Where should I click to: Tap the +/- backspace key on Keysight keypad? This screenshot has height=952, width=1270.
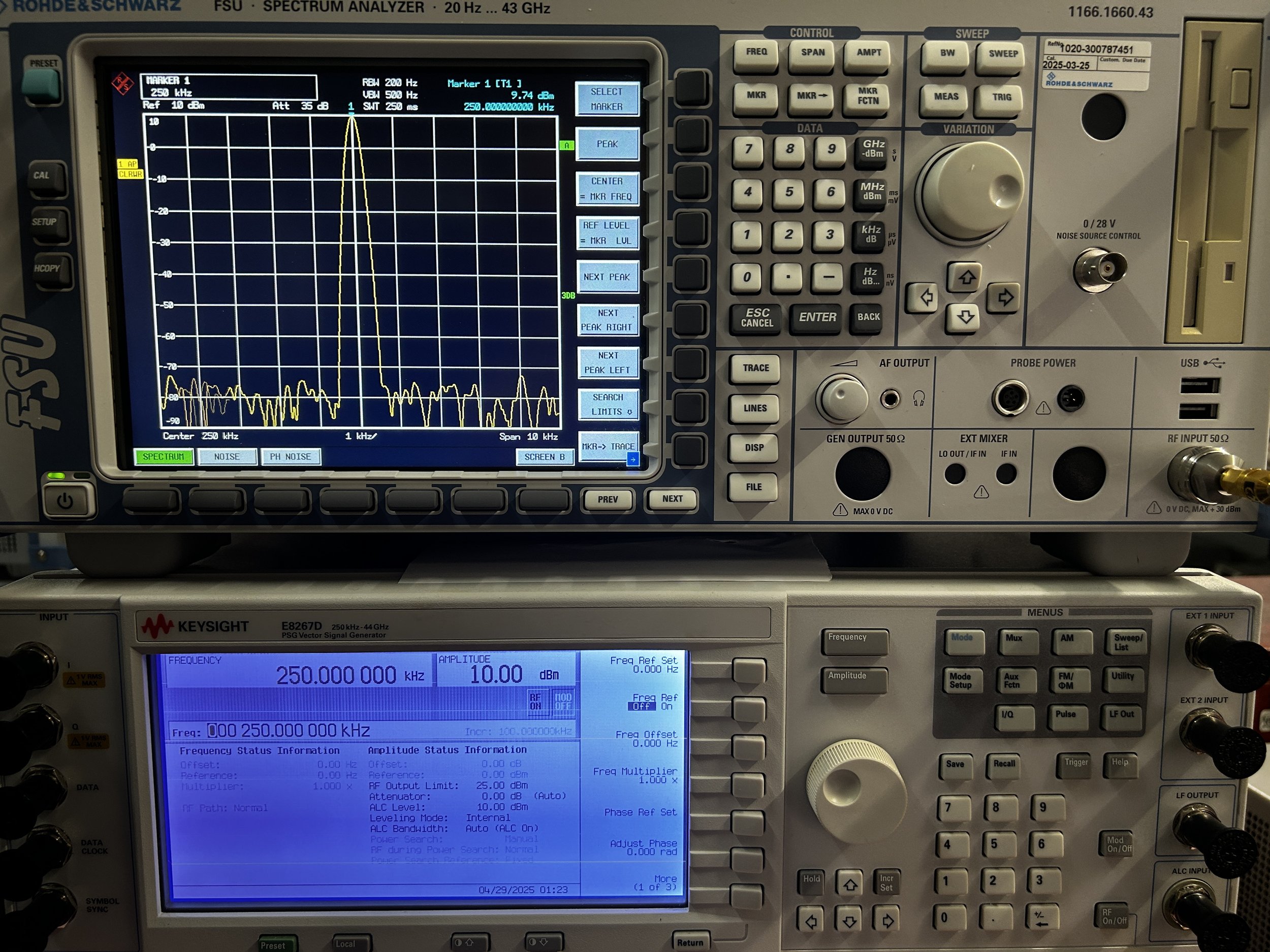(x=1042, y=918)
